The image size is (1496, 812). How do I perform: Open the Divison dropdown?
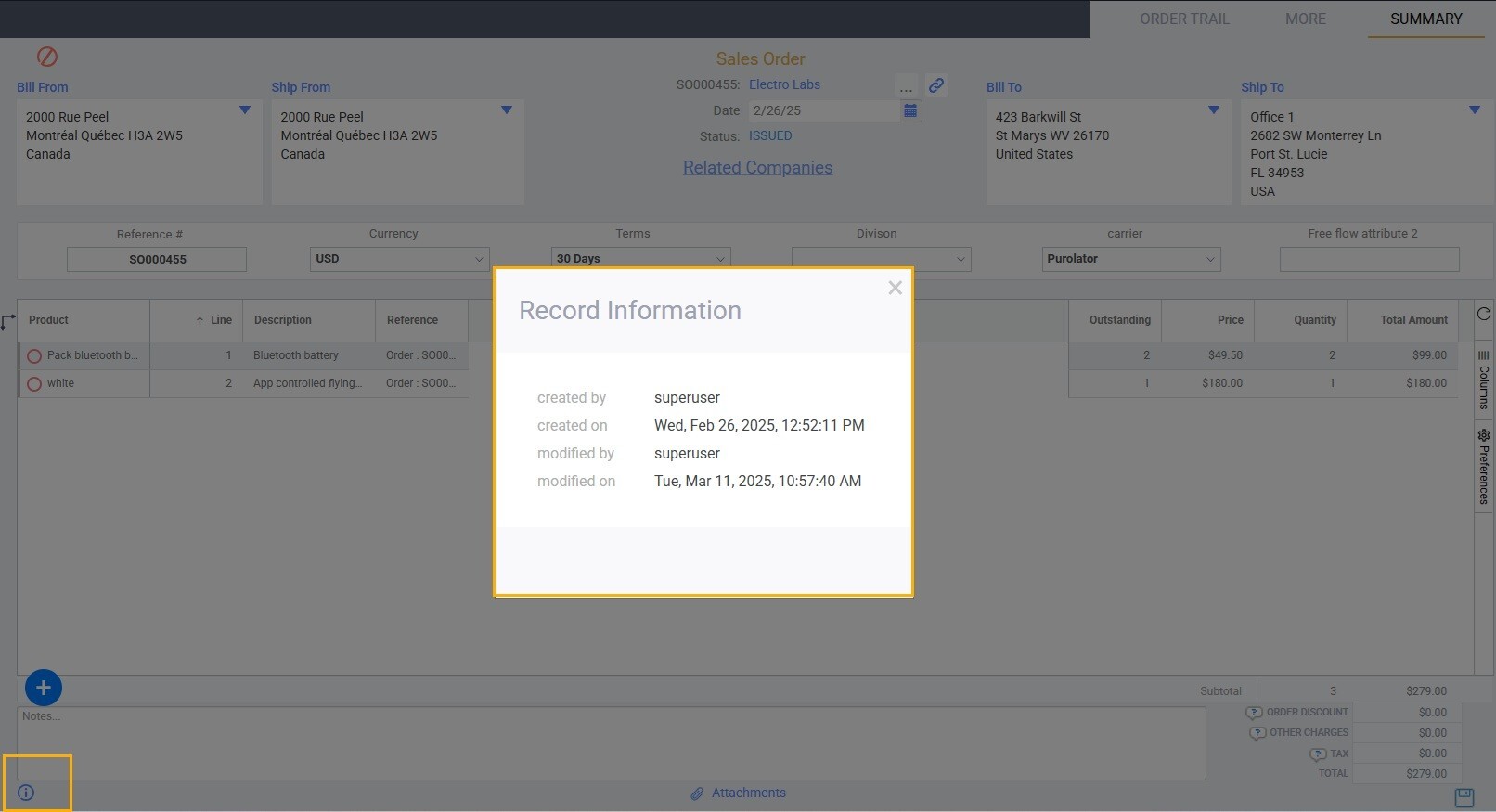(x=881, y=259)
